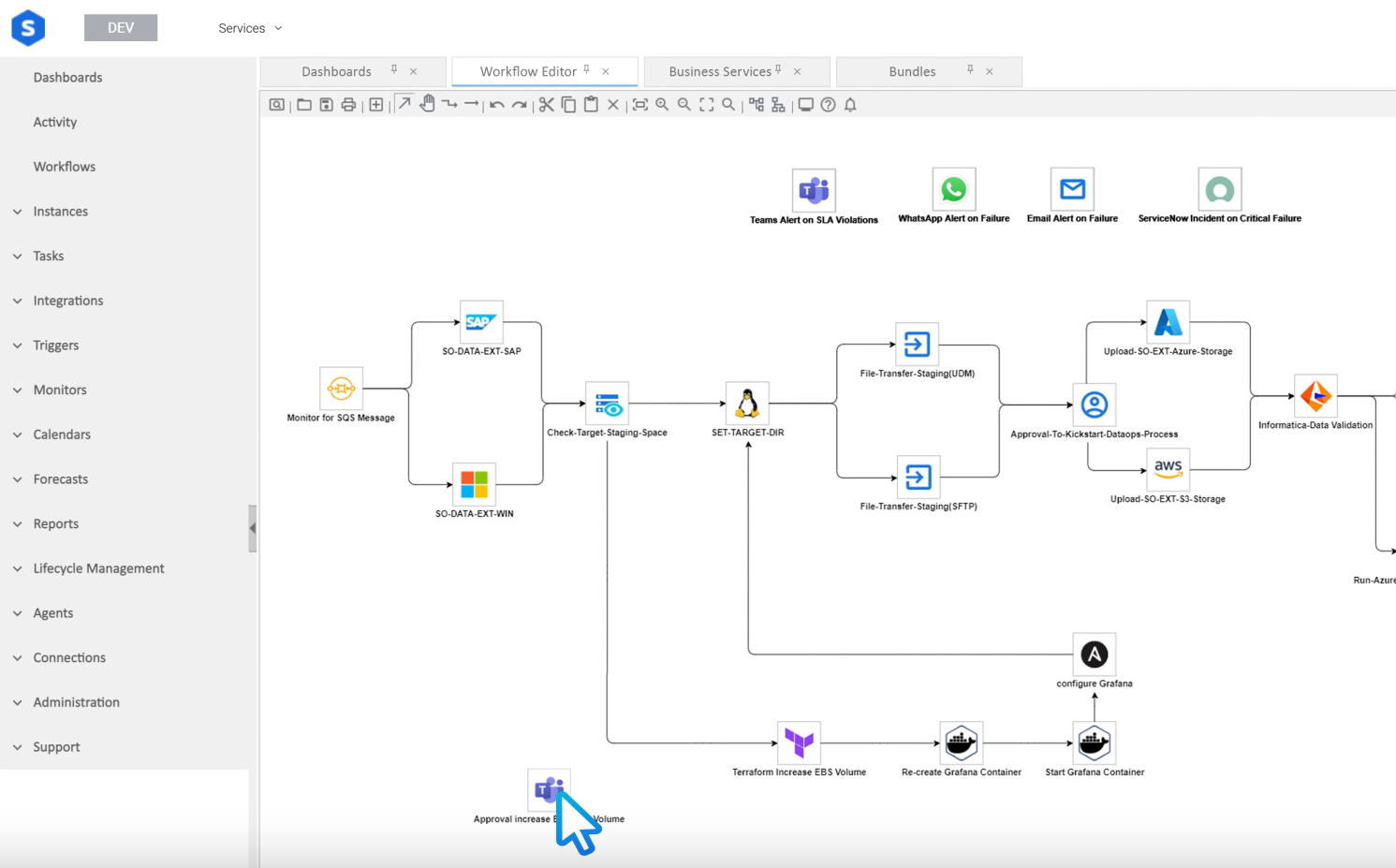This screenshot has width=1396, height=868.
Task: Select the Terraform Increase EBS Volume node
Action: pos(799,743)
